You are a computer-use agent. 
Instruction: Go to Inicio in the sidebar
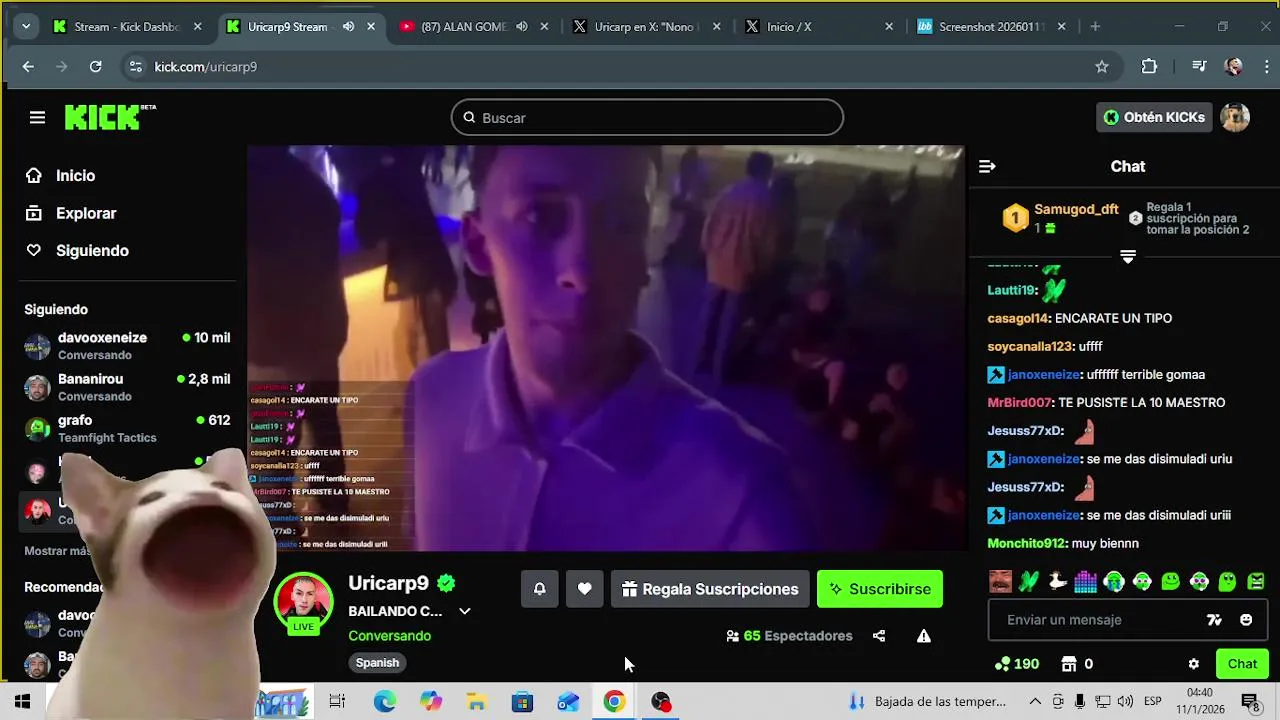(61, 176)
